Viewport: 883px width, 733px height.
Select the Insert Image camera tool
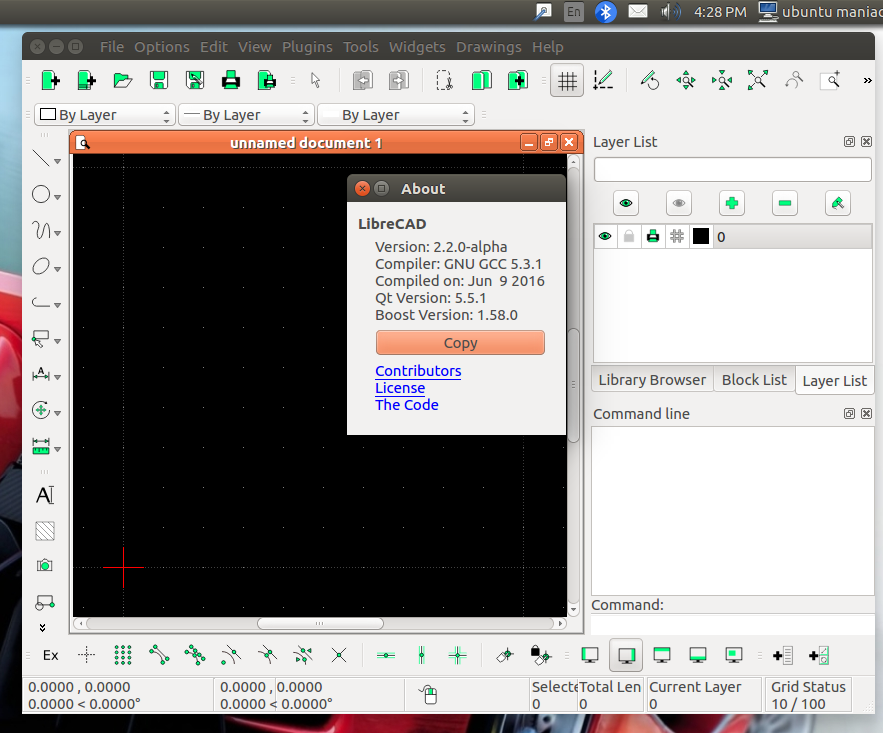(x=44, y=566)
